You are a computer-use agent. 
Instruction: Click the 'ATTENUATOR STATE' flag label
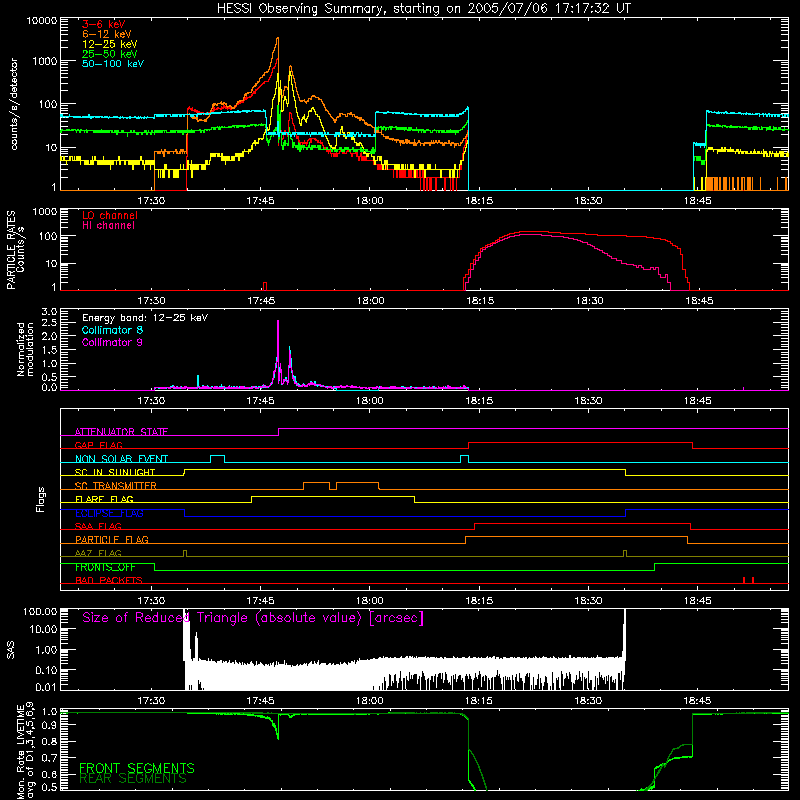pyautogui.click(x=121, y=432)
